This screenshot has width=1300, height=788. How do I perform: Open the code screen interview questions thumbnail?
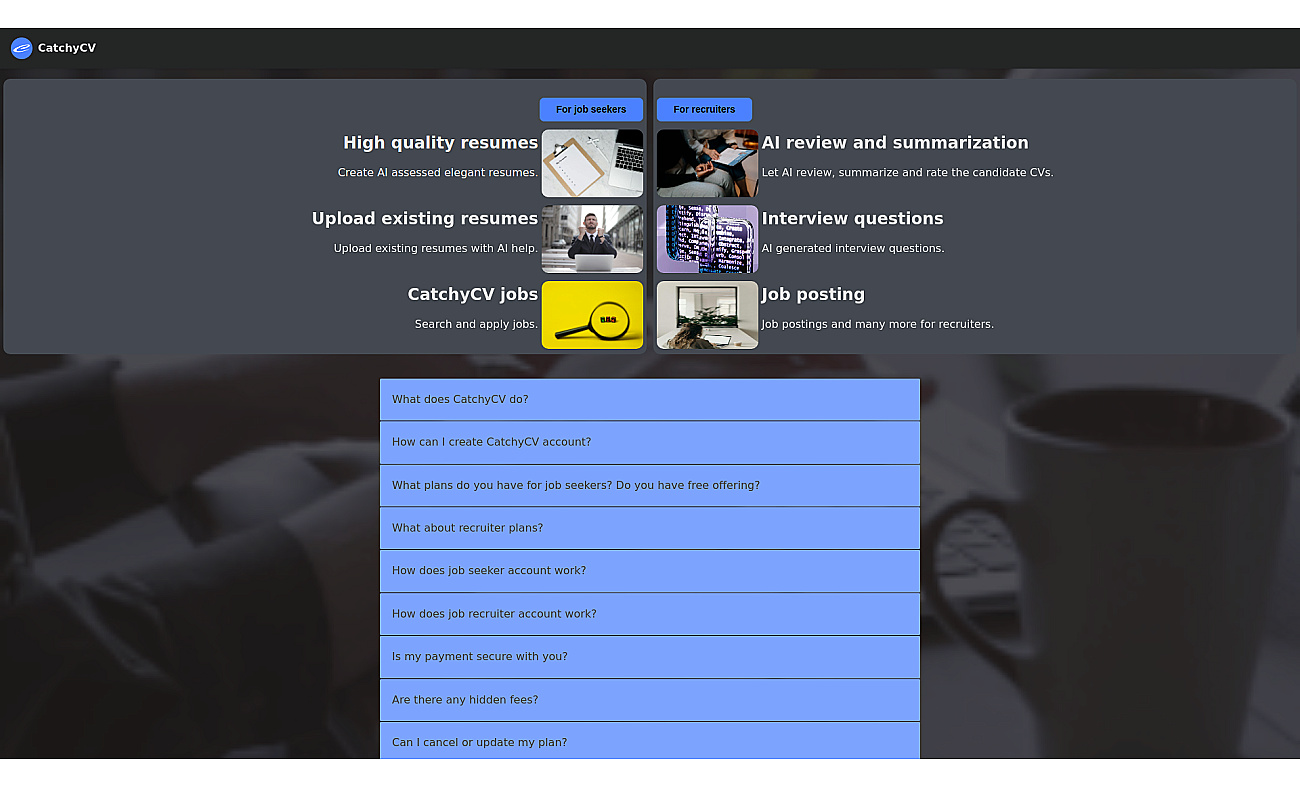click(707, 239)
